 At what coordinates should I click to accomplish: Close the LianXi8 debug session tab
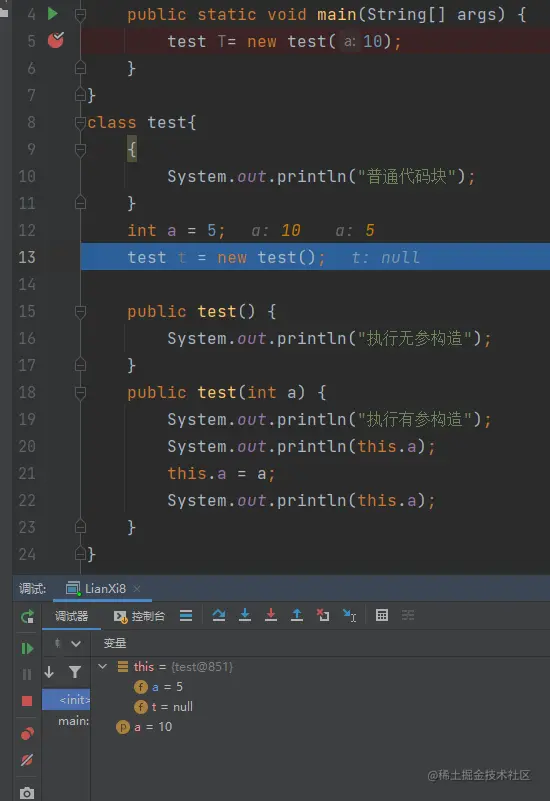(137, 589)
